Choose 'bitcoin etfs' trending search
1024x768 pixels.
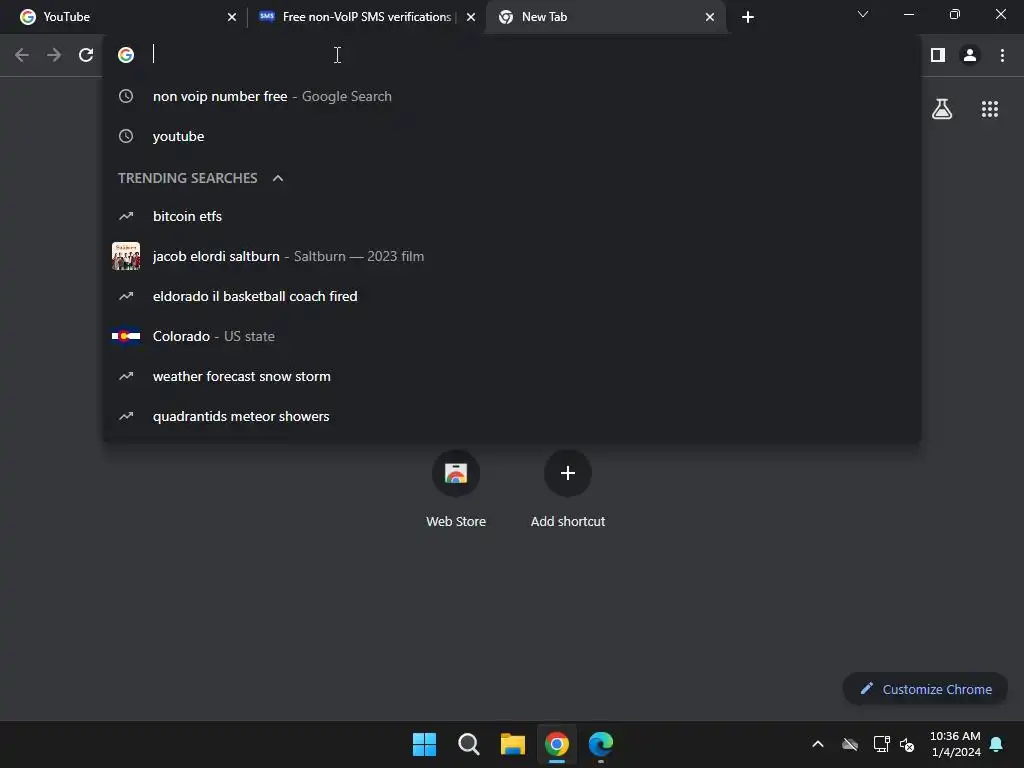click(x=512, y=216)
